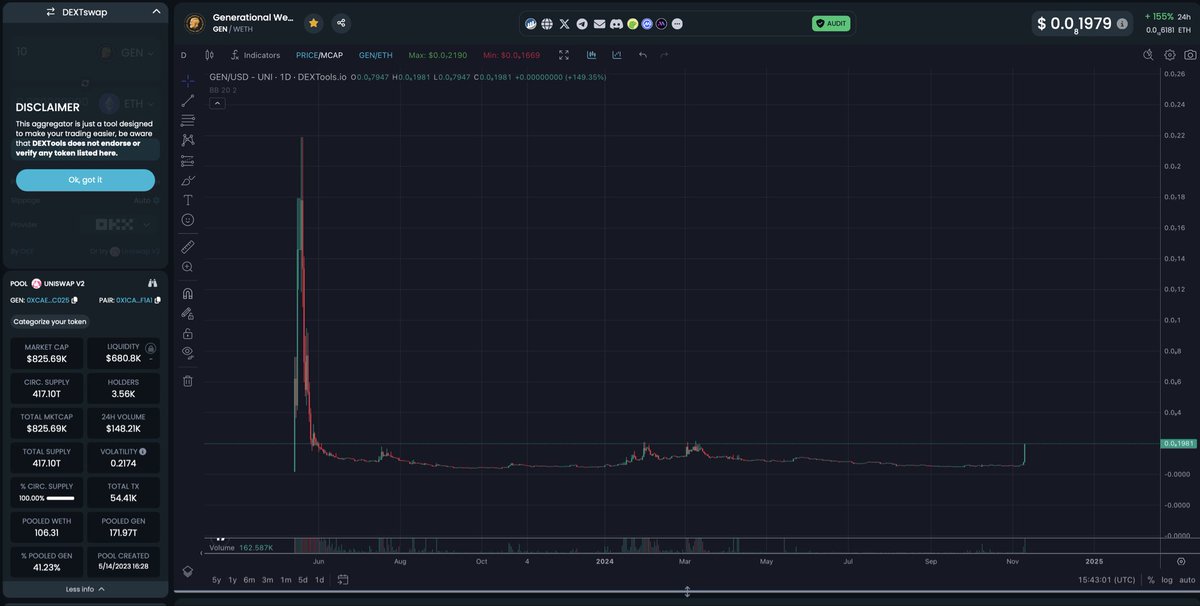
Task: Collapse the Less Info panel
Action: click(x=84, y=588)
